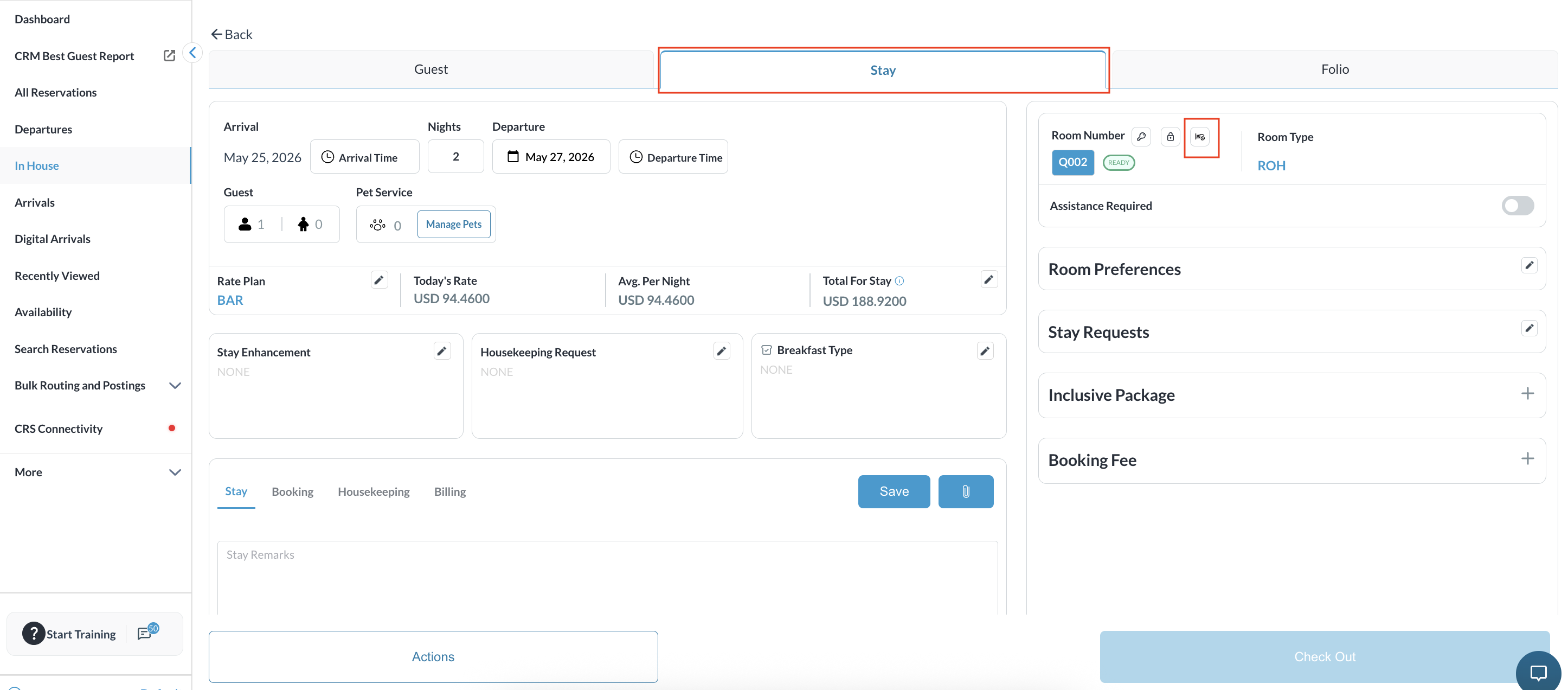Click the pet paw count icon

377,225
